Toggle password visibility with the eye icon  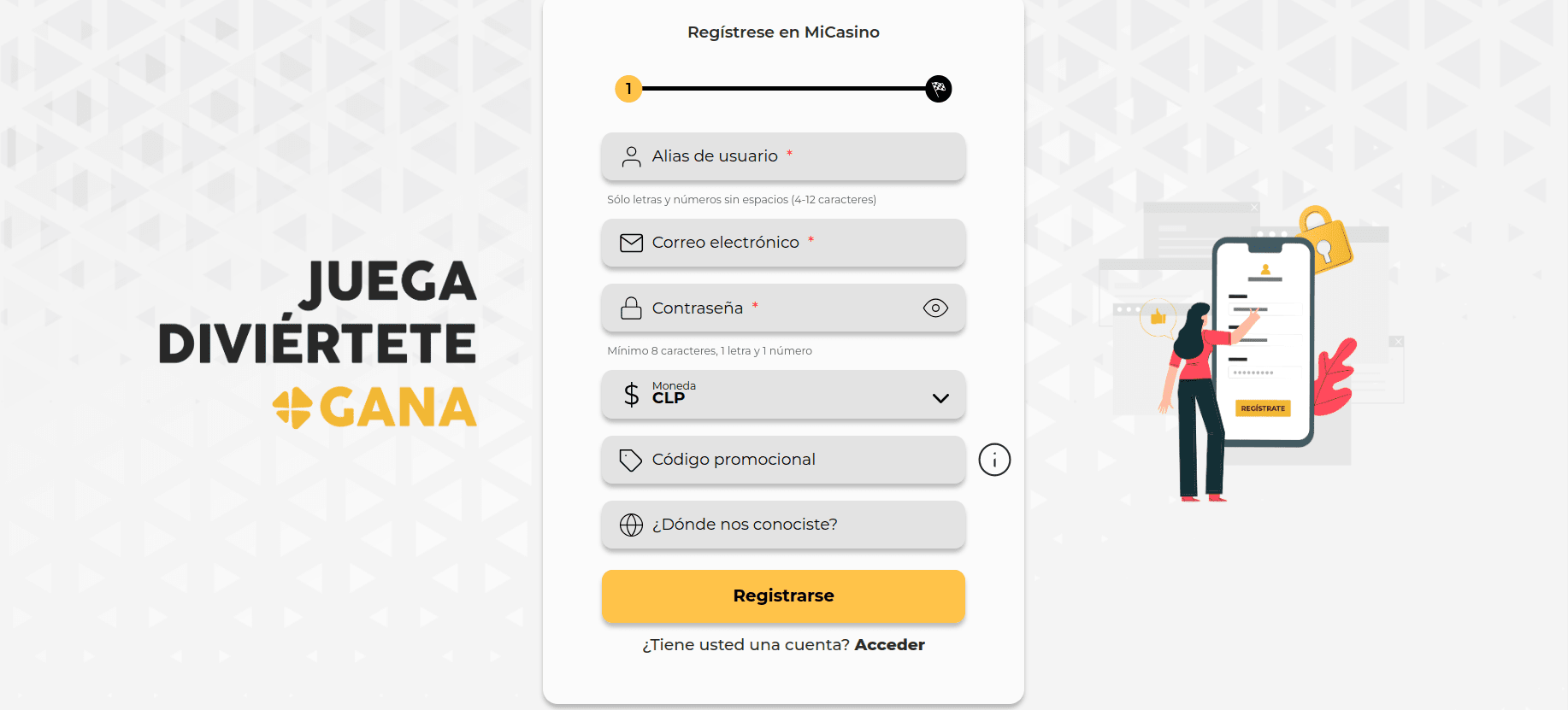(x=935, y=308)
